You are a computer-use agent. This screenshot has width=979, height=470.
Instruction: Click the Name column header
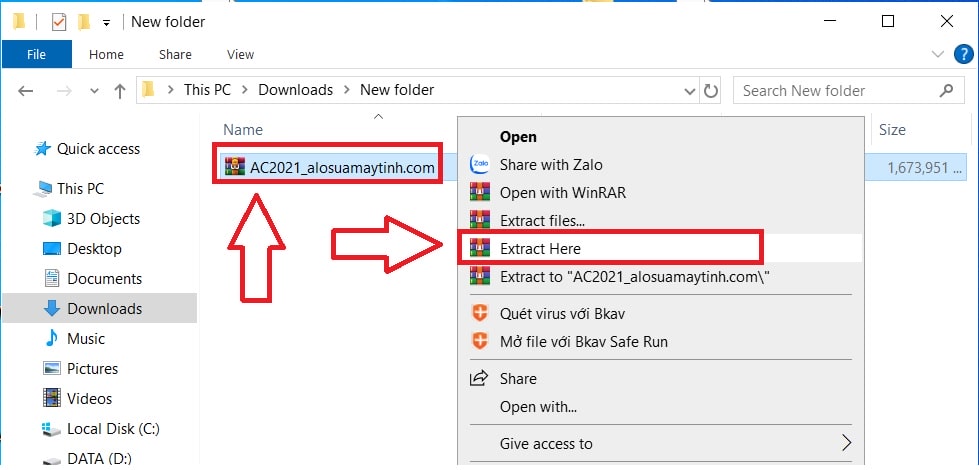(x=243, y=130)
